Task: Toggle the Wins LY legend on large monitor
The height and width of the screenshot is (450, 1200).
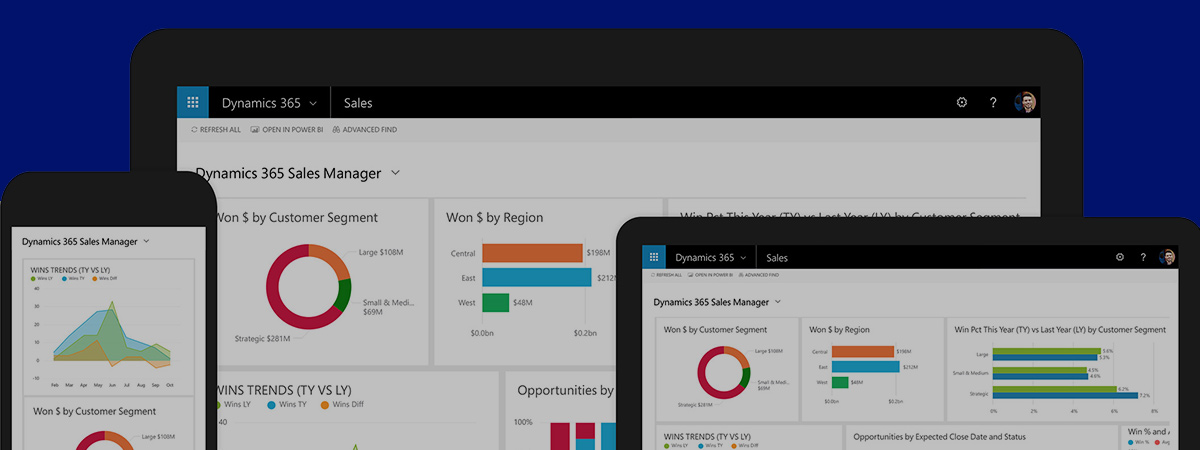Action: (x=235, y=404)
